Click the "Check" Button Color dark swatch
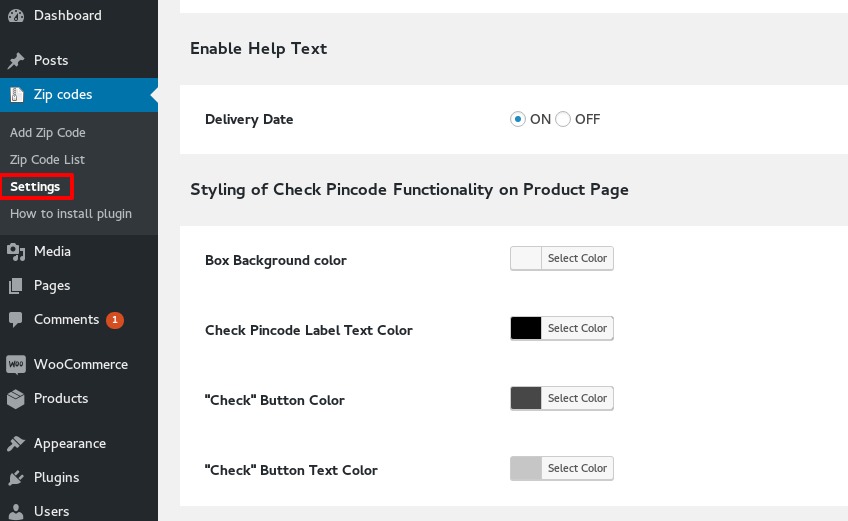This screenshot has width=848, height=521. point(526,398)
